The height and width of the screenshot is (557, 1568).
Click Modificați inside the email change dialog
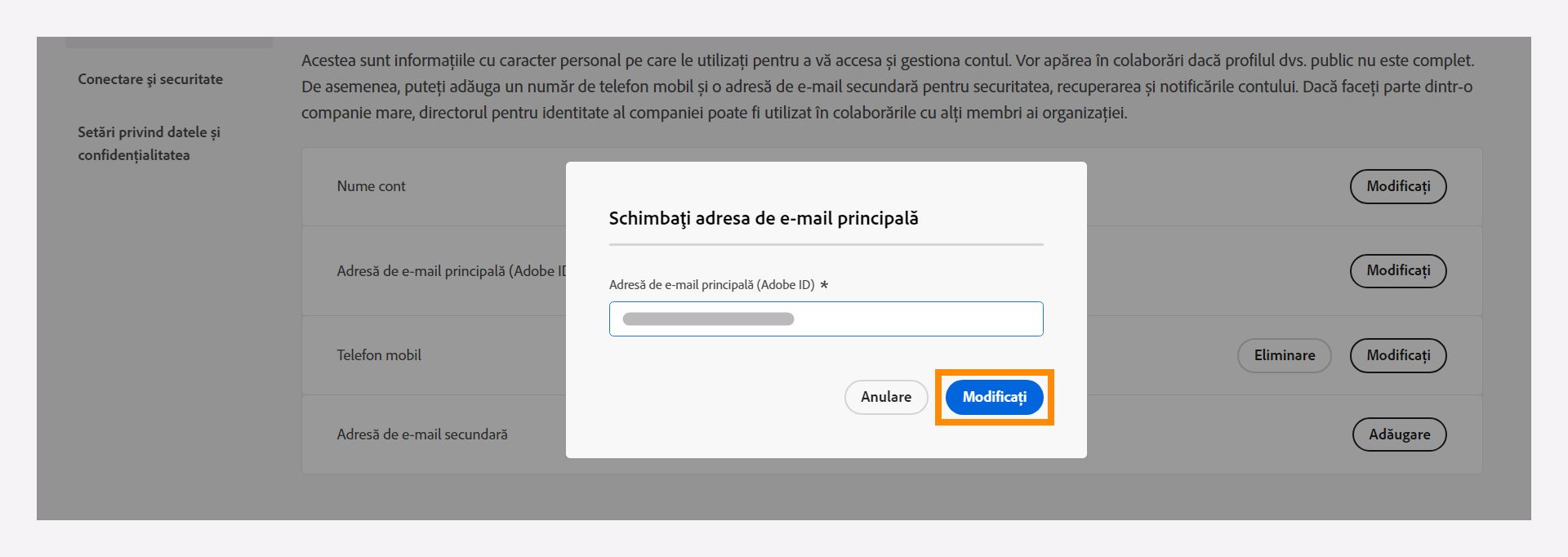(x=994, y=398)
